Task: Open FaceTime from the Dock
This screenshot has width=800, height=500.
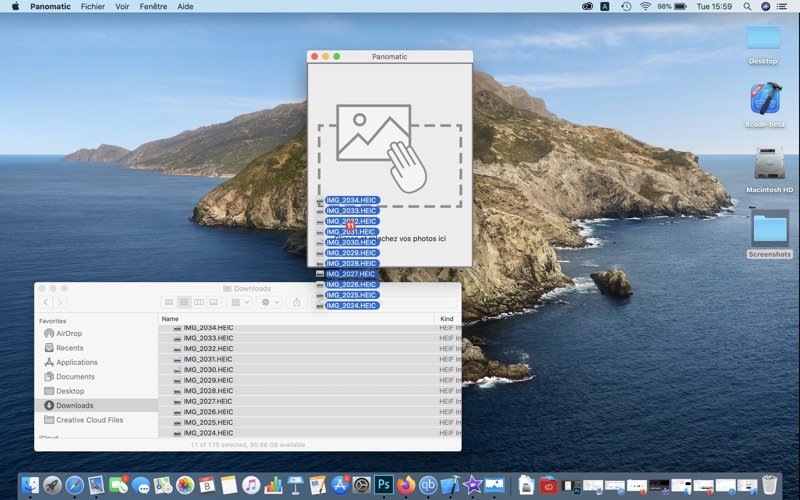Action: pos(118,485)
